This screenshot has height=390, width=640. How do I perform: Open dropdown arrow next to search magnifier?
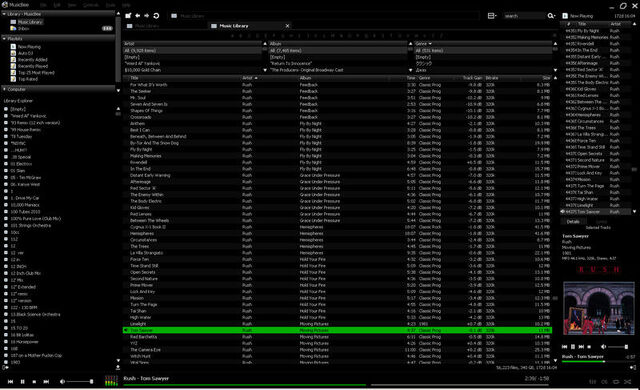(554, 16)
